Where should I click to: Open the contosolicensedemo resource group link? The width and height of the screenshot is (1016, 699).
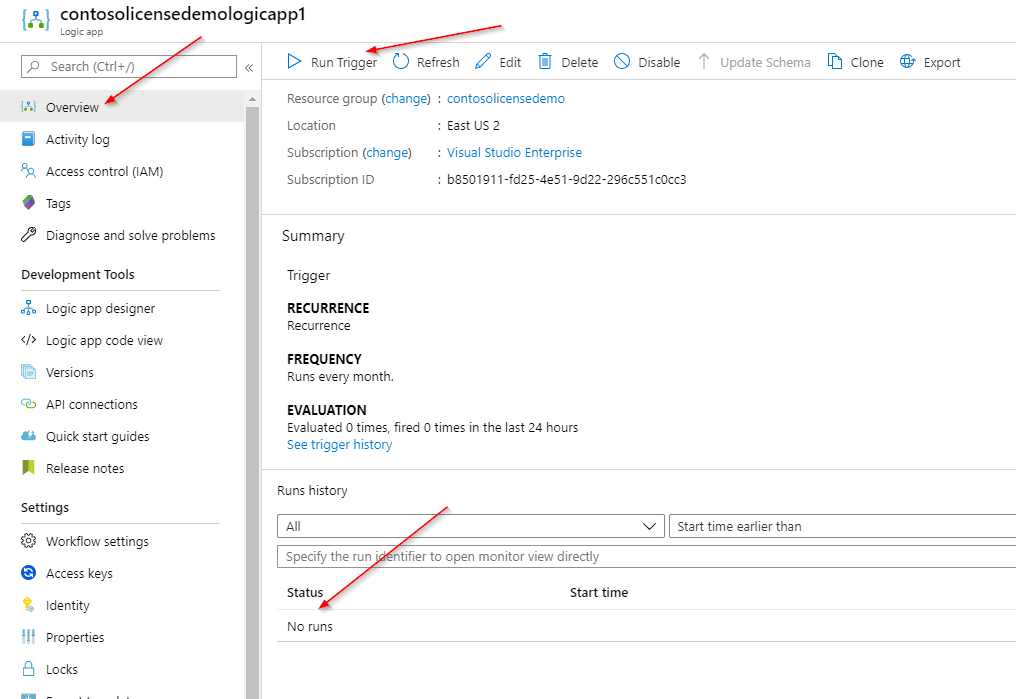pyautogui.click(x=505, y=99)
